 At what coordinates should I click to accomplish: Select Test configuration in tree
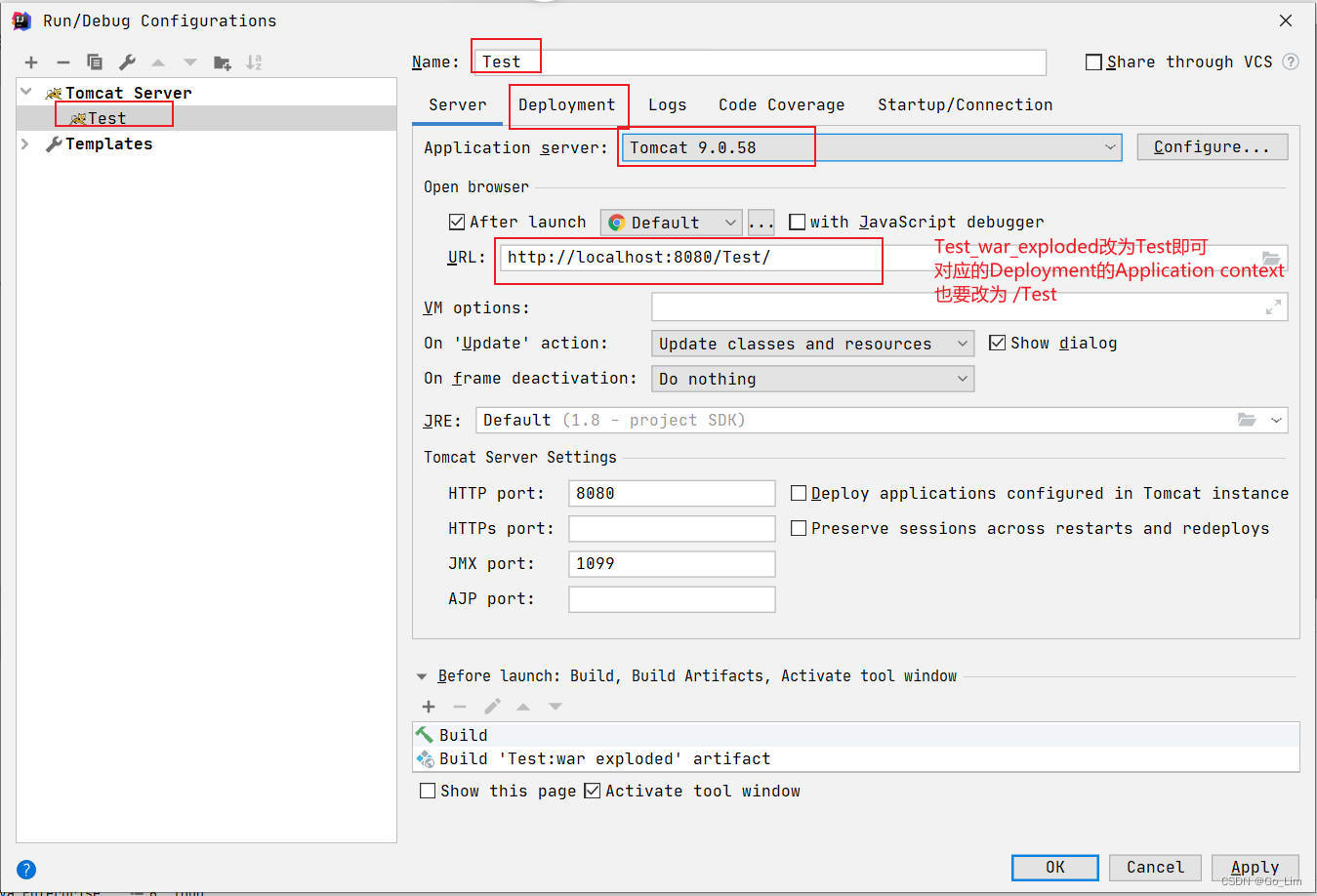click(206, 118)
